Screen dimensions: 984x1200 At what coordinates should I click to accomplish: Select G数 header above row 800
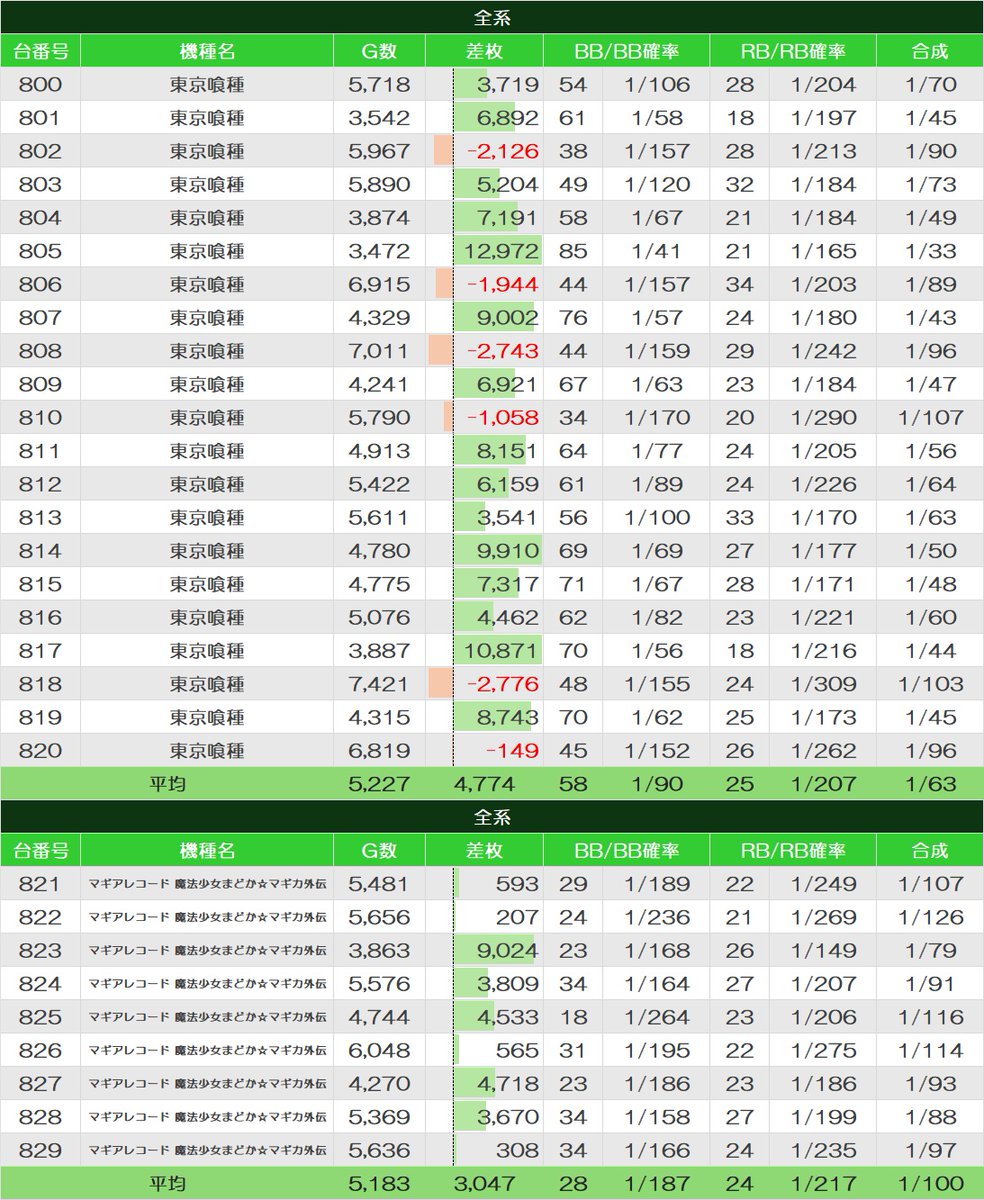[379, 51]
